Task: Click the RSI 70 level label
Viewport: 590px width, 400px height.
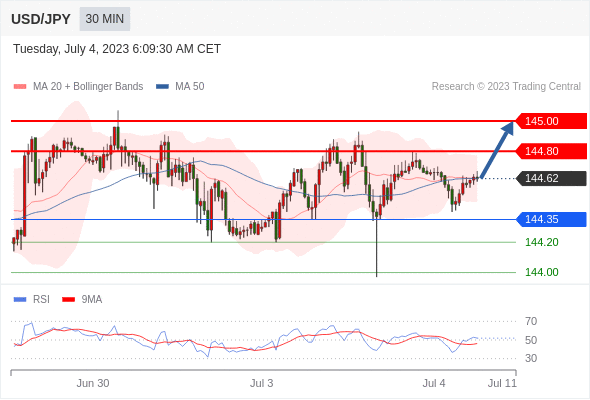Action: click(531, 321)
